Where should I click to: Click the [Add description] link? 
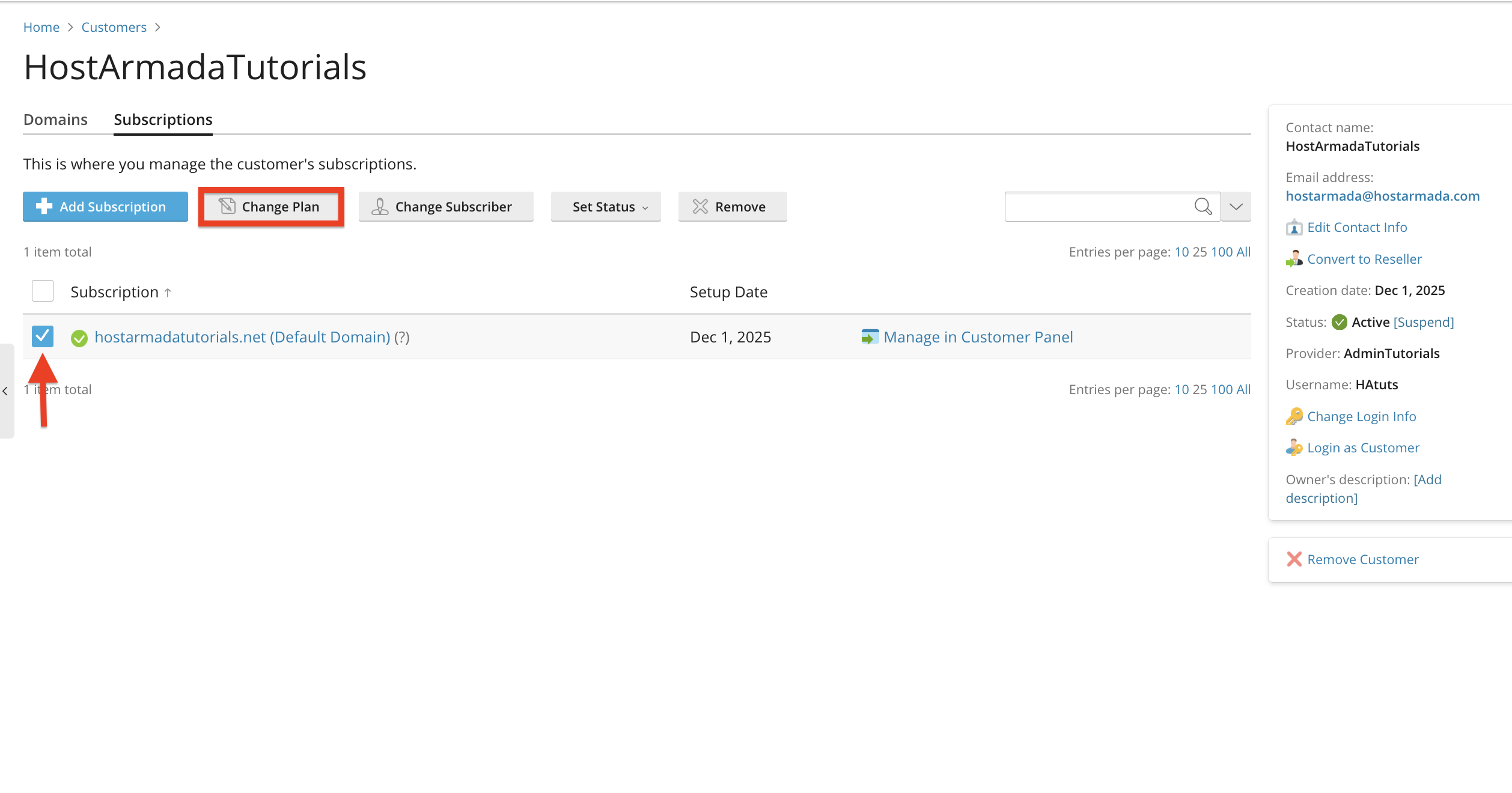(x=1364, y=489)
